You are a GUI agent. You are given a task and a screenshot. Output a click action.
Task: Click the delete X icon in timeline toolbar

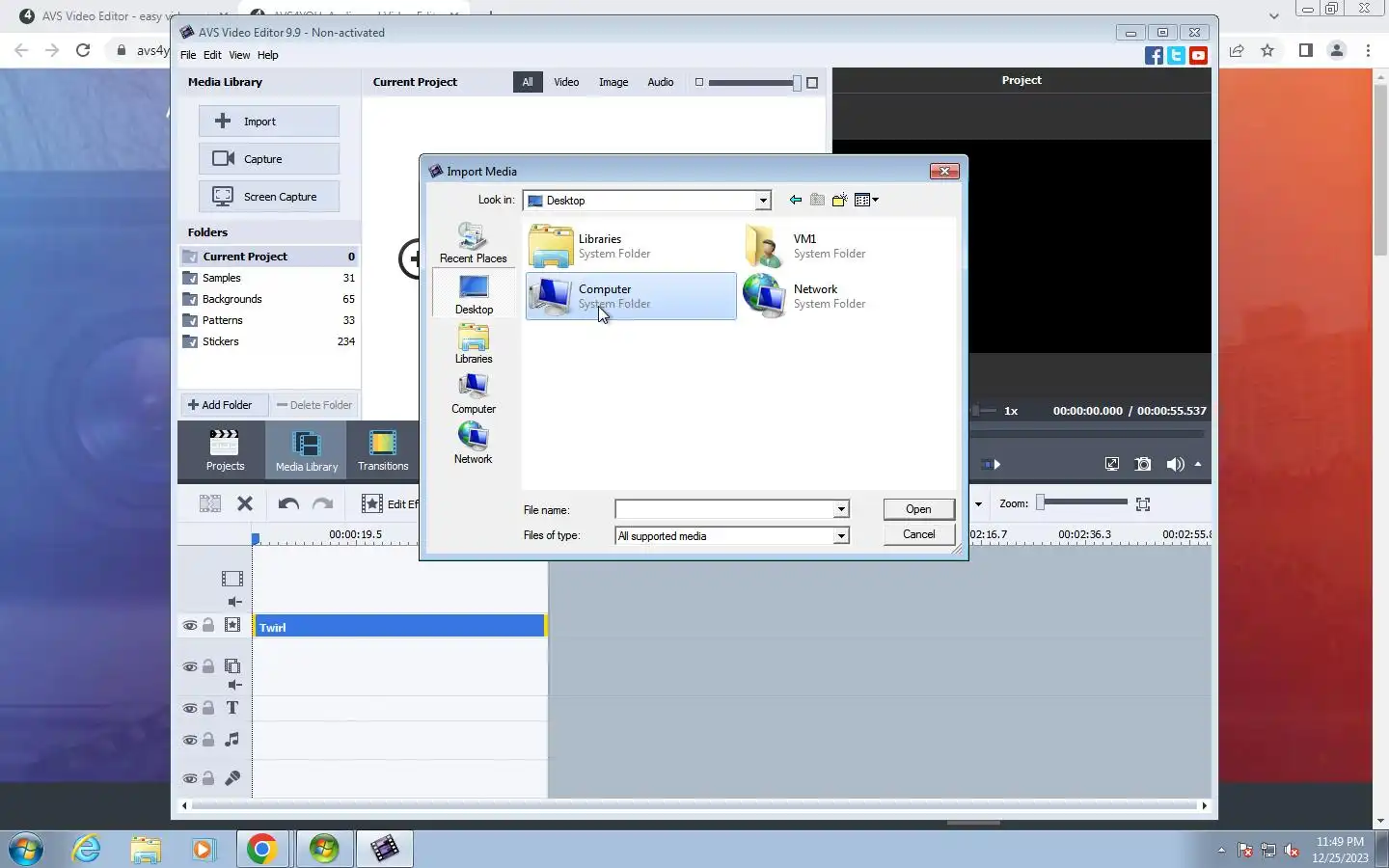tap(245, 503)
